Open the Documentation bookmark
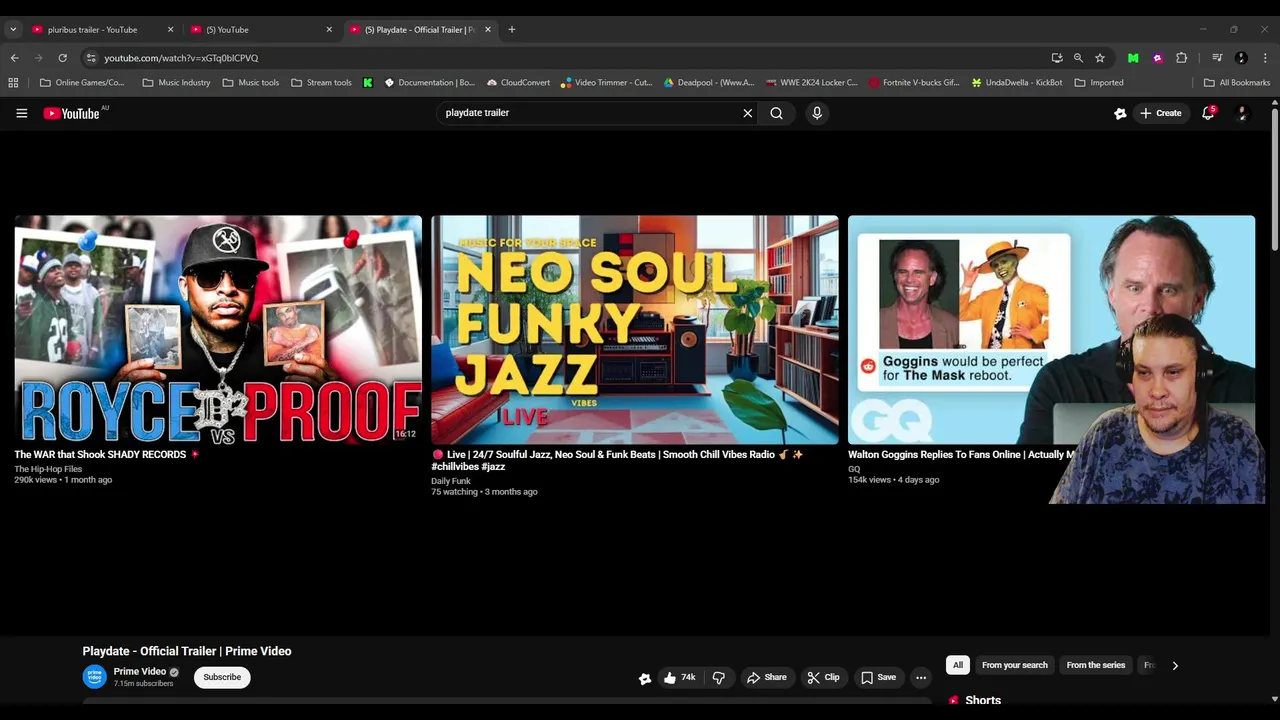 (x=430, y=83)
